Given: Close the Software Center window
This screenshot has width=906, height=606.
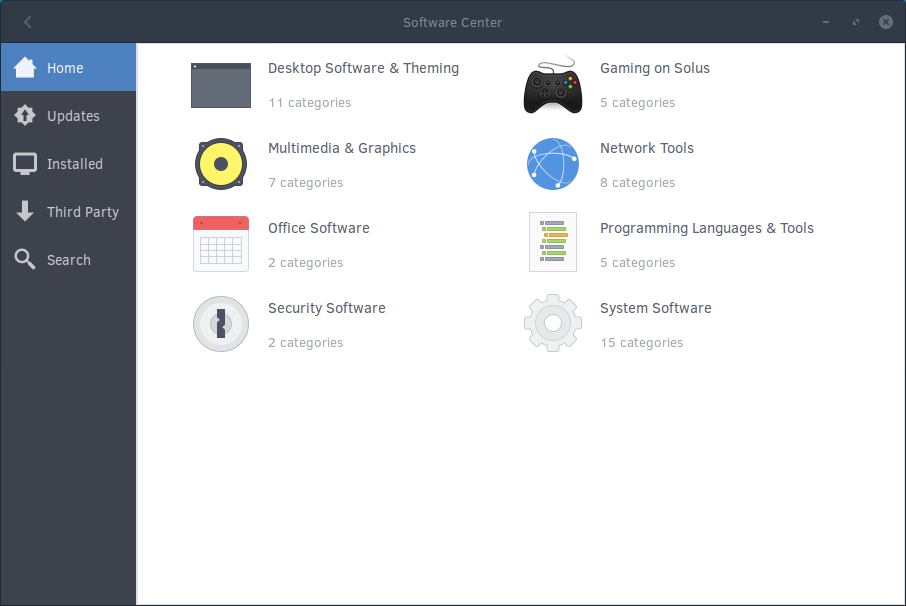Looking at the screenshot, I should click(885, 22).
